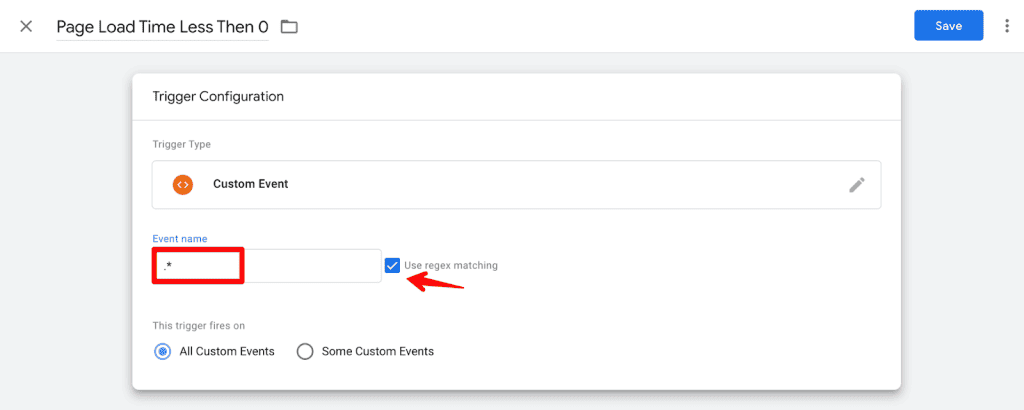Click the Trigger Configuration heading
The height and width of the screenshot is (410, 1024).
tap(218, 97)
